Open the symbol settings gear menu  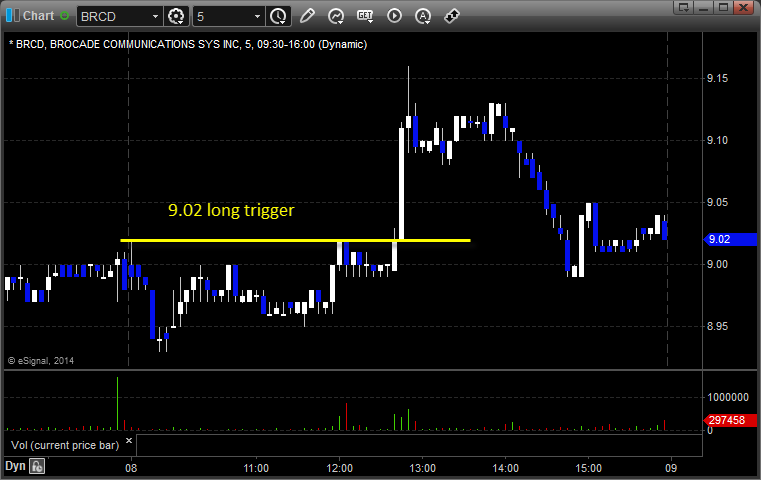(x=176, y=17)
